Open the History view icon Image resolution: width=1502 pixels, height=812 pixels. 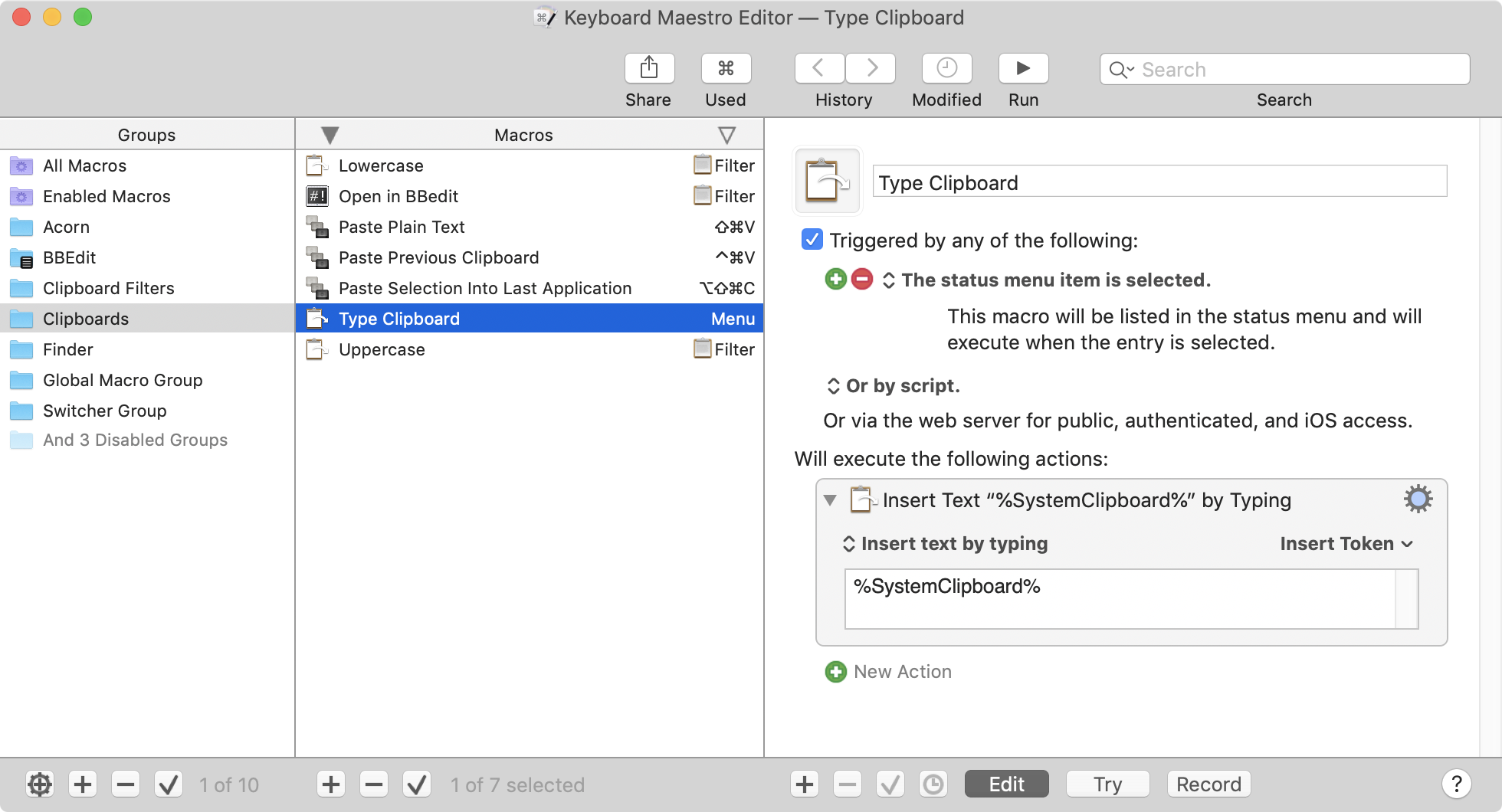click(818, 68)
